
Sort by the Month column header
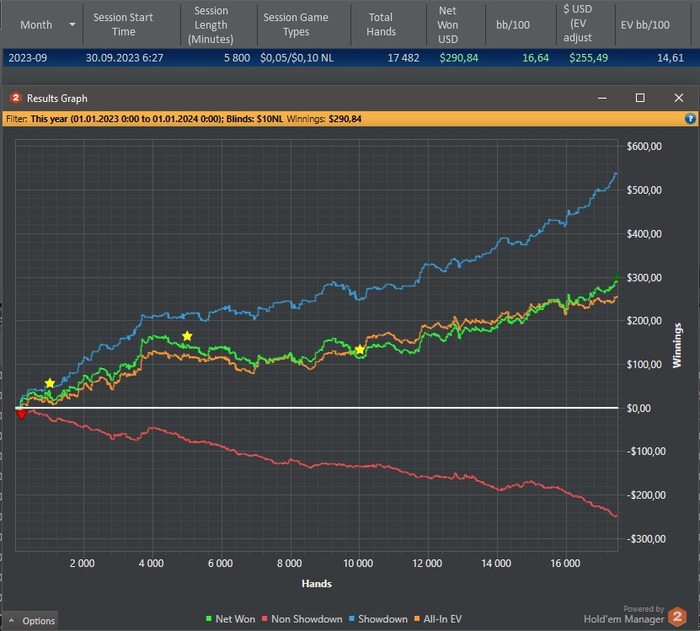pos(36,25)
